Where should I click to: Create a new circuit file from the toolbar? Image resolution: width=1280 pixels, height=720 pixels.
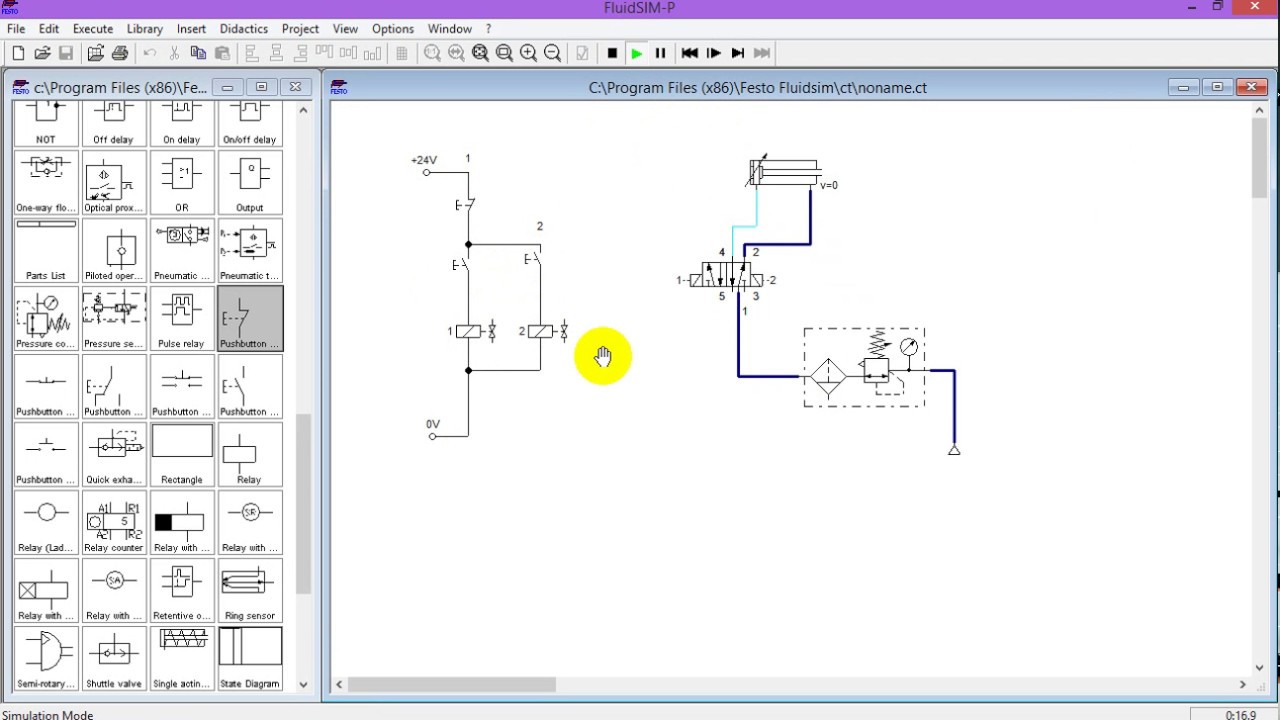(18, 53)
